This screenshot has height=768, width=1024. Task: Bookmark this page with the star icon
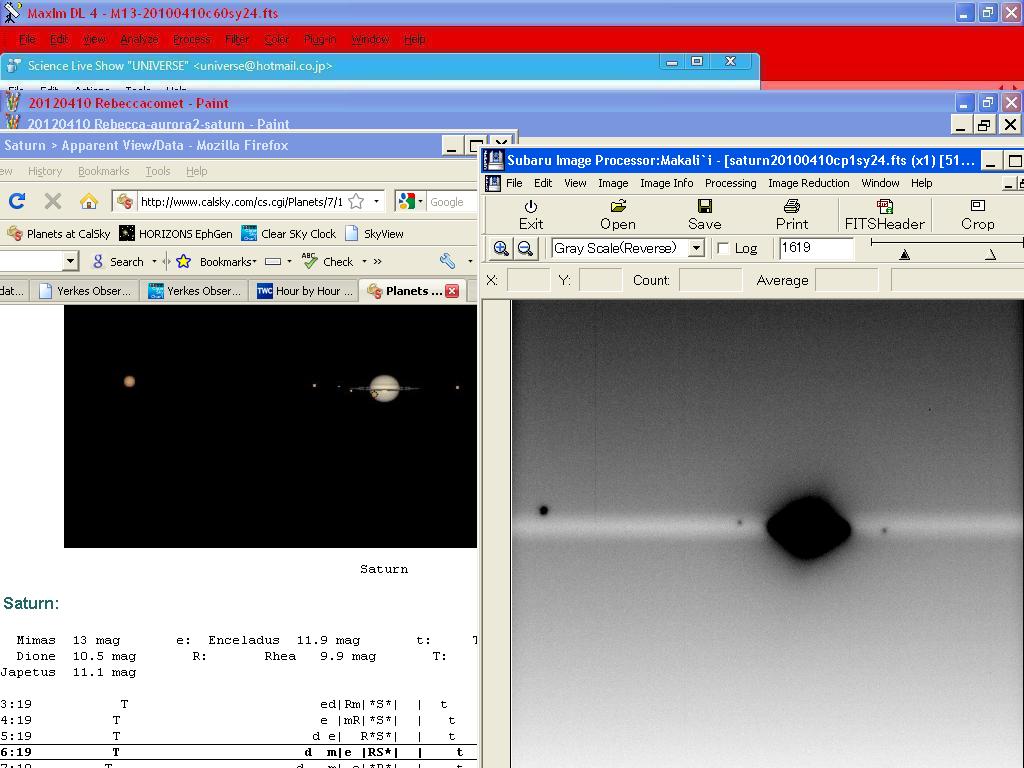(356, 201)
